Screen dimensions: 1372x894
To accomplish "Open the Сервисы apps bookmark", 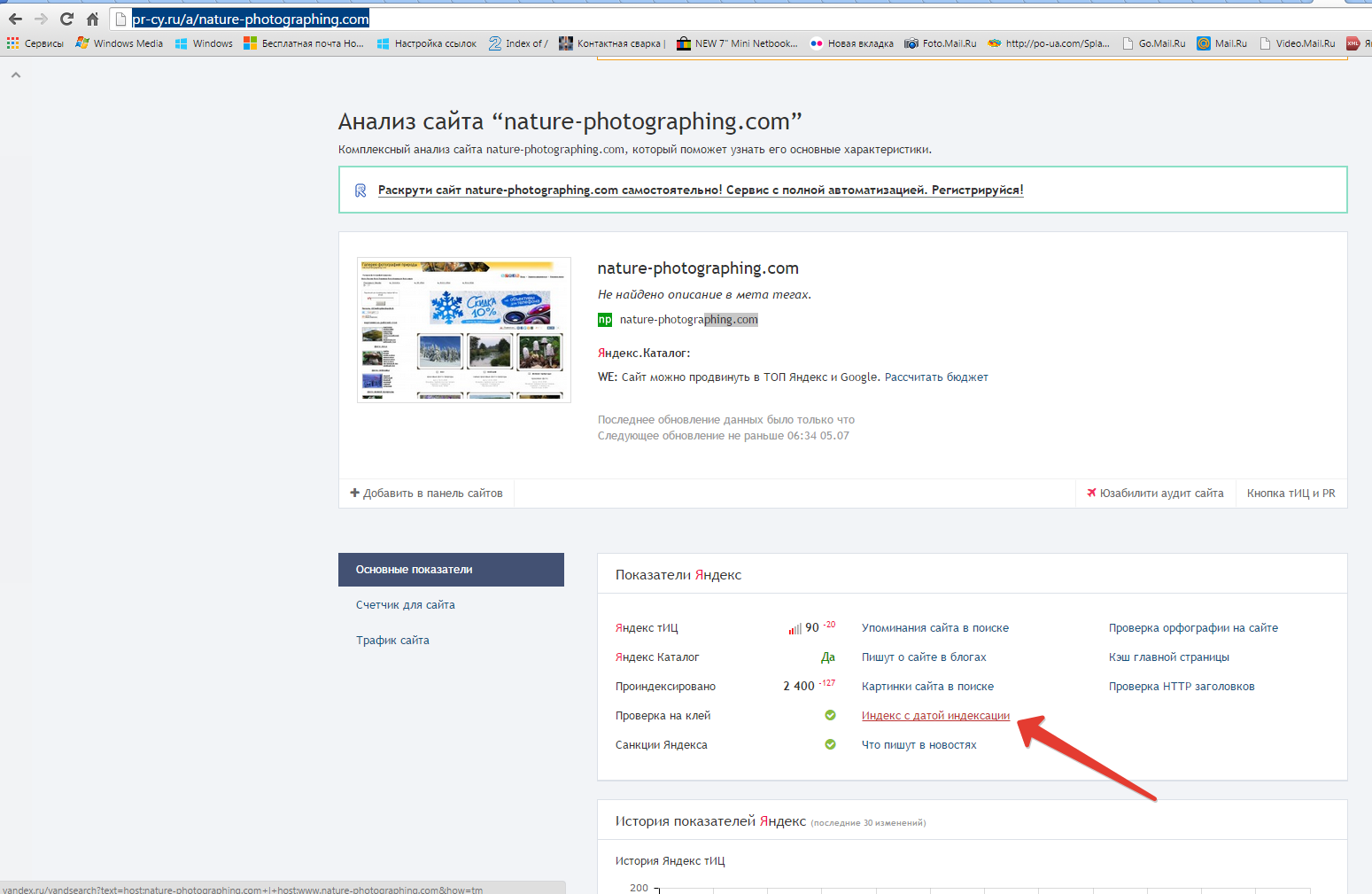I will [35, 43].
